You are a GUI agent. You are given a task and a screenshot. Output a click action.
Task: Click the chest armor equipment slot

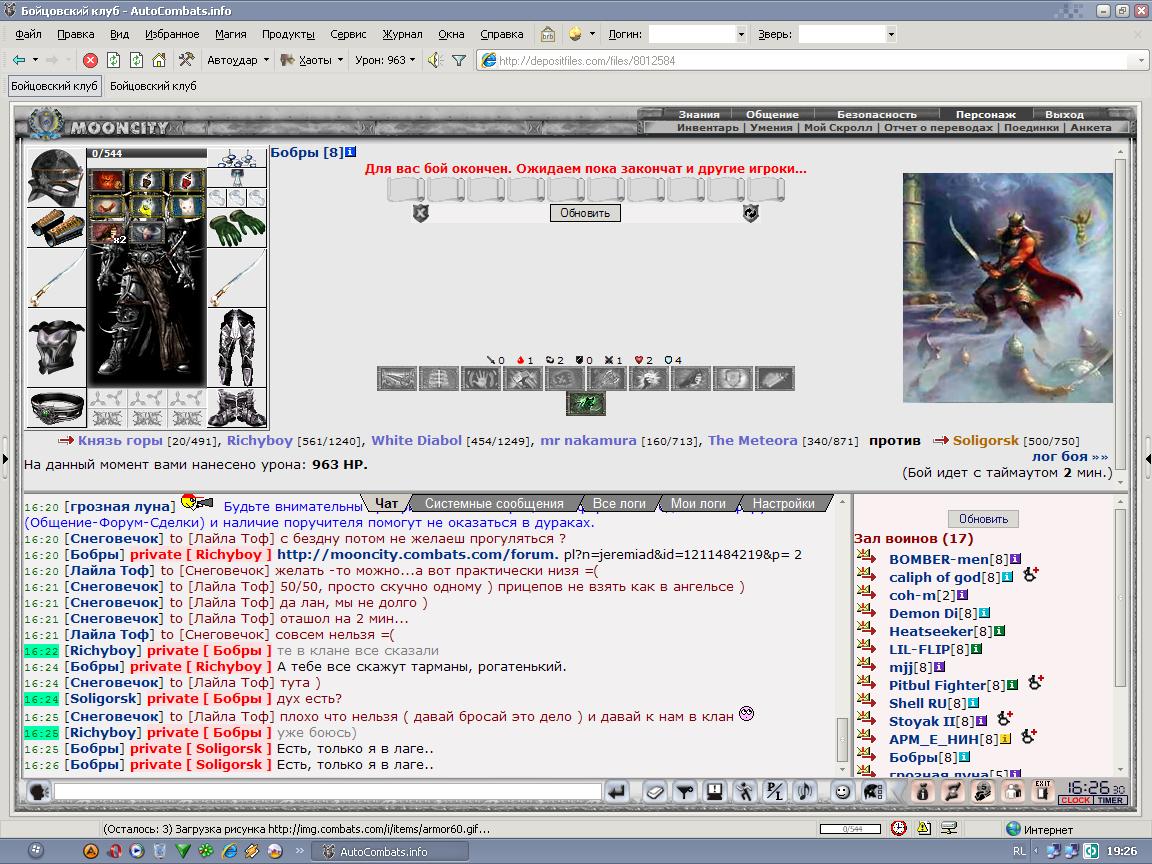(x=56, y=348)
